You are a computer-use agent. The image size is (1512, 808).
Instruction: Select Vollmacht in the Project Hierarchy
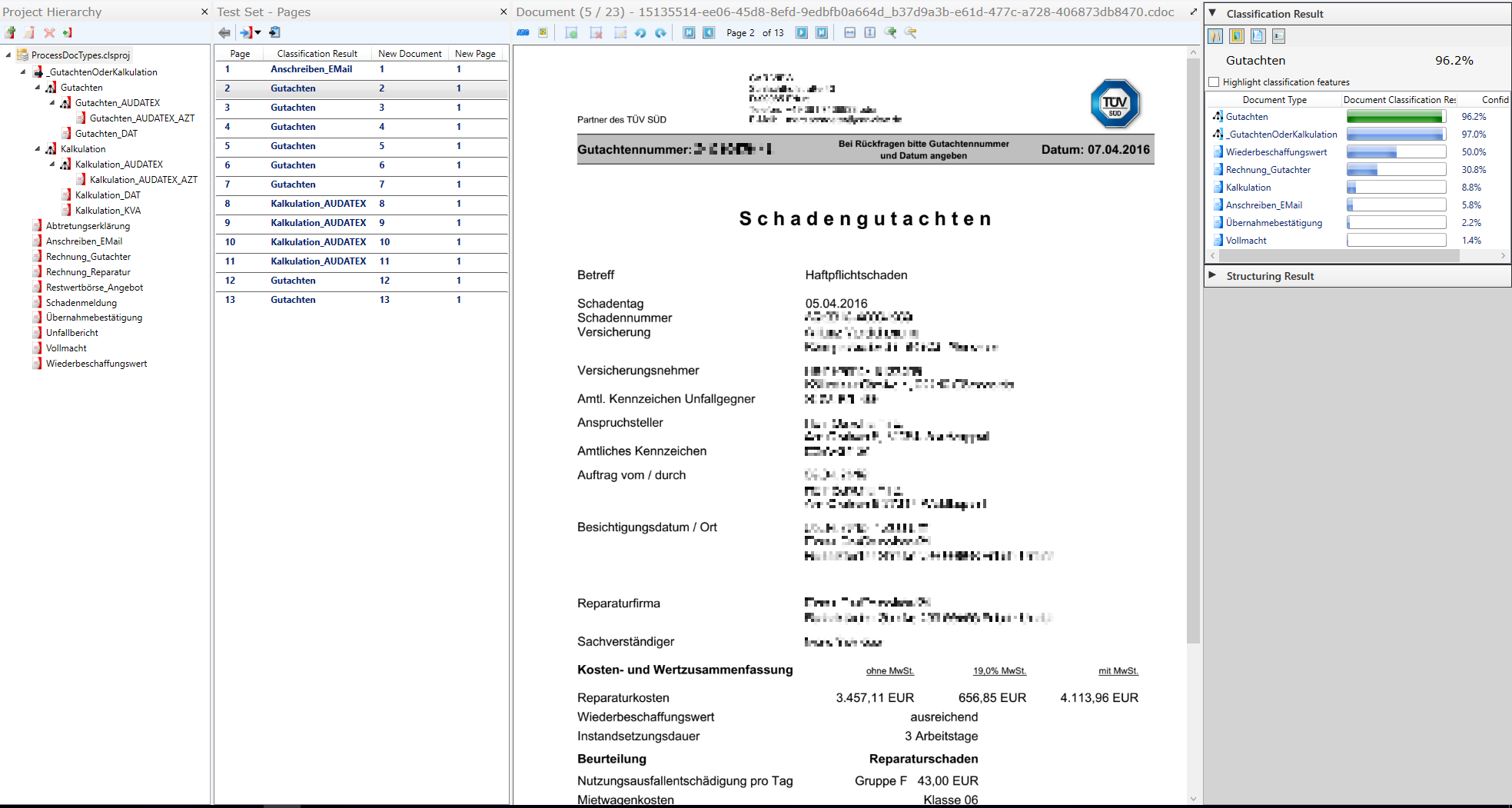click(66, 347)
